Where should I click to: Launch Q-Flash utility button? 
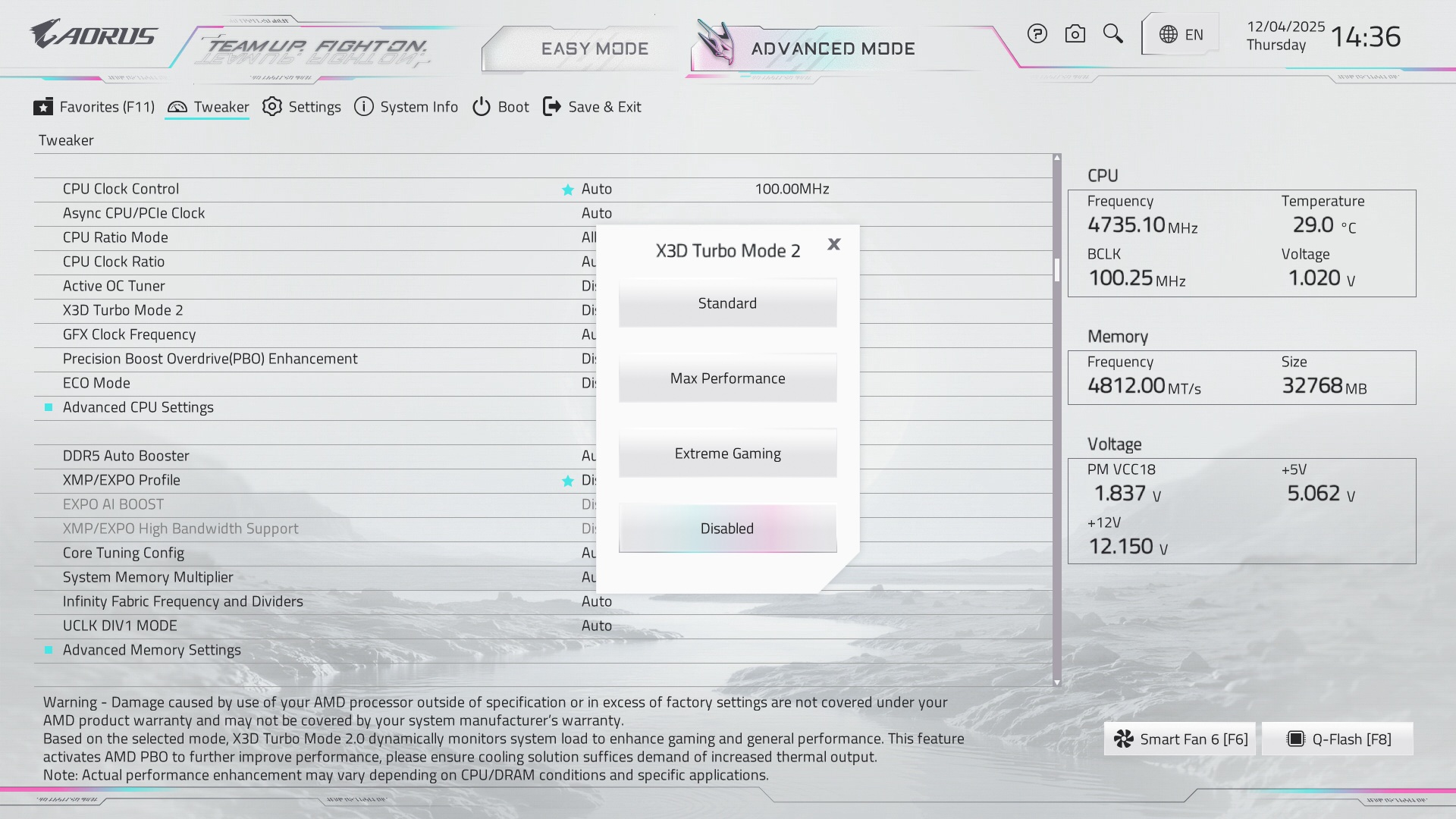pos(1338,739)
